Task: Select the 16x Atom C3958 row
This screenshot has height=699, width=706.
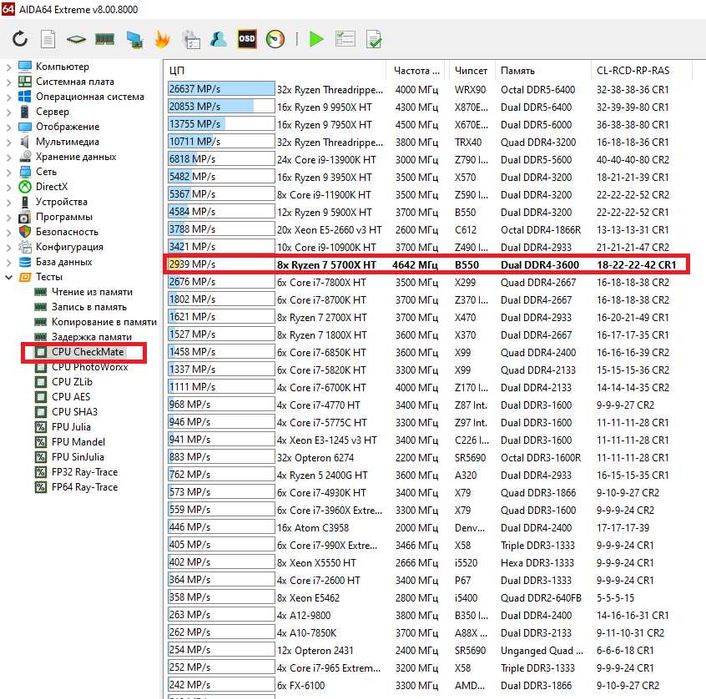Action: (x=426, y=527)
